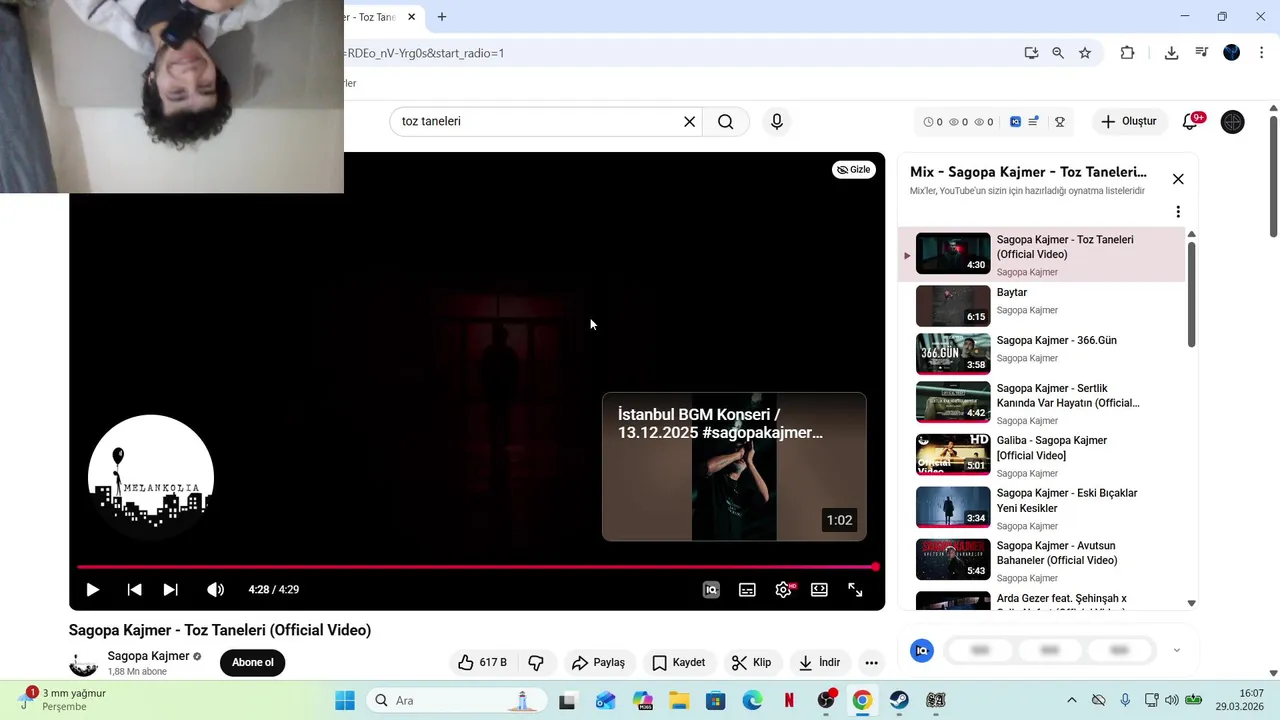Image resolution: width=1280 pixels, height=720 pixels.
Task: Go to the previous video in player
Action: 134,590
